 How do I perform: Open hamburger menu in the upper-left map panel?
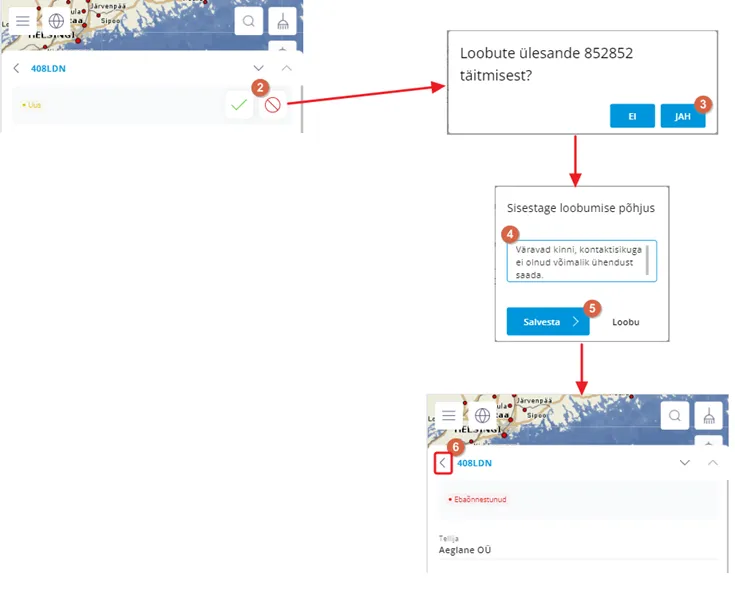[22, 20]
